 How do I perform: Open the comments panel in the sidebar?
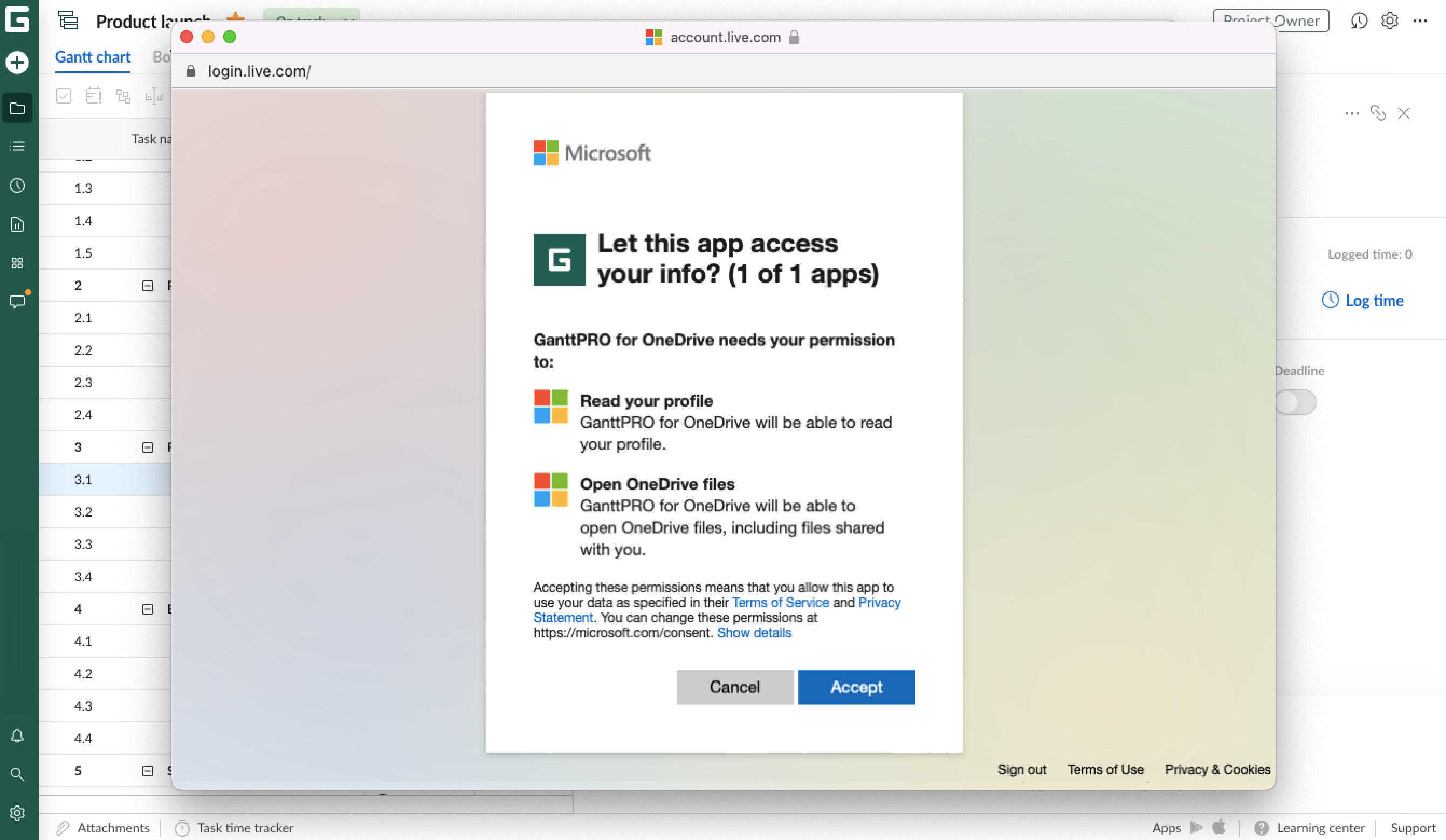tap(17, 301)
